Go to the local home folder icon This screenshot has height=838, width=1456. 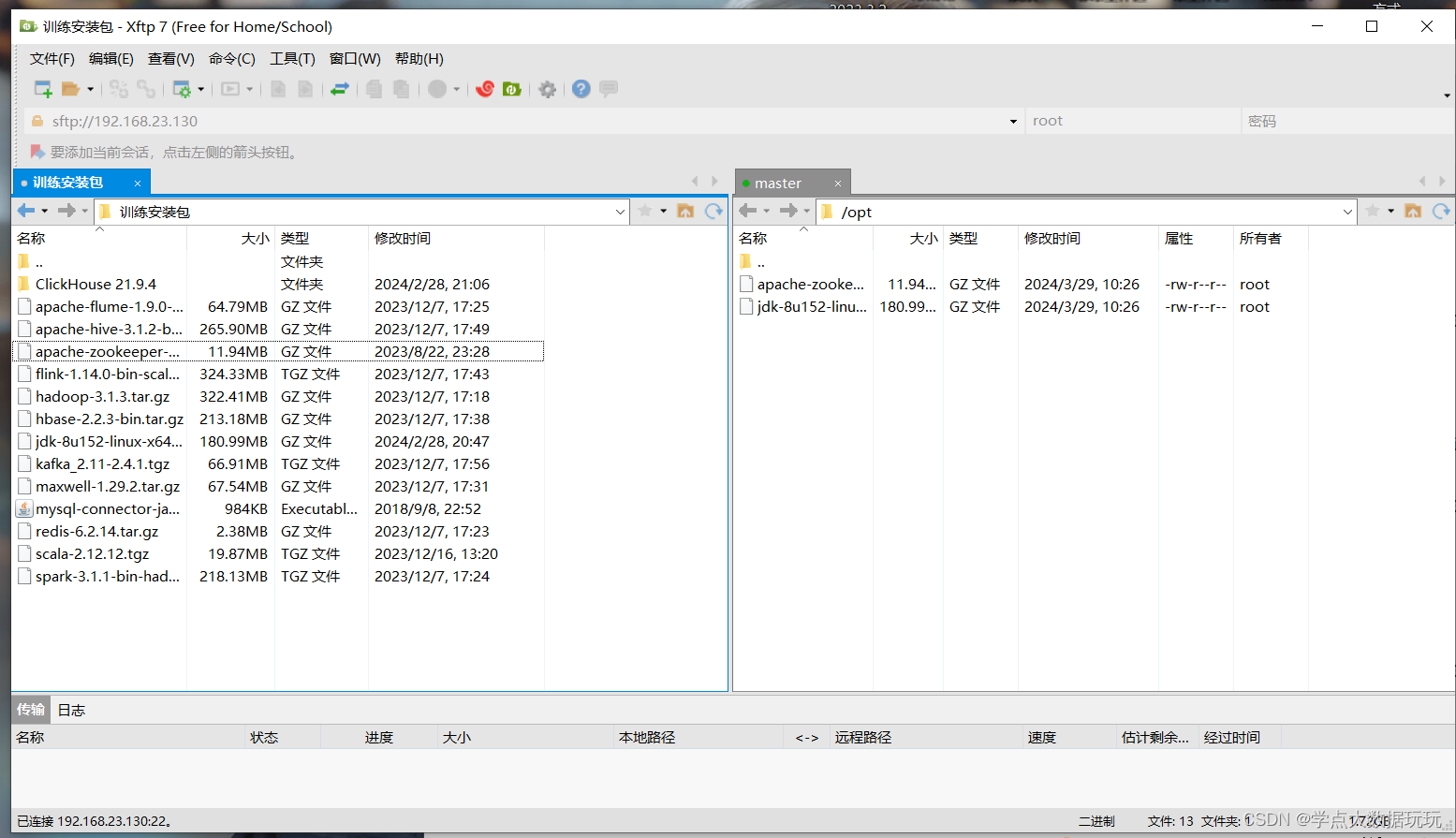685,211
